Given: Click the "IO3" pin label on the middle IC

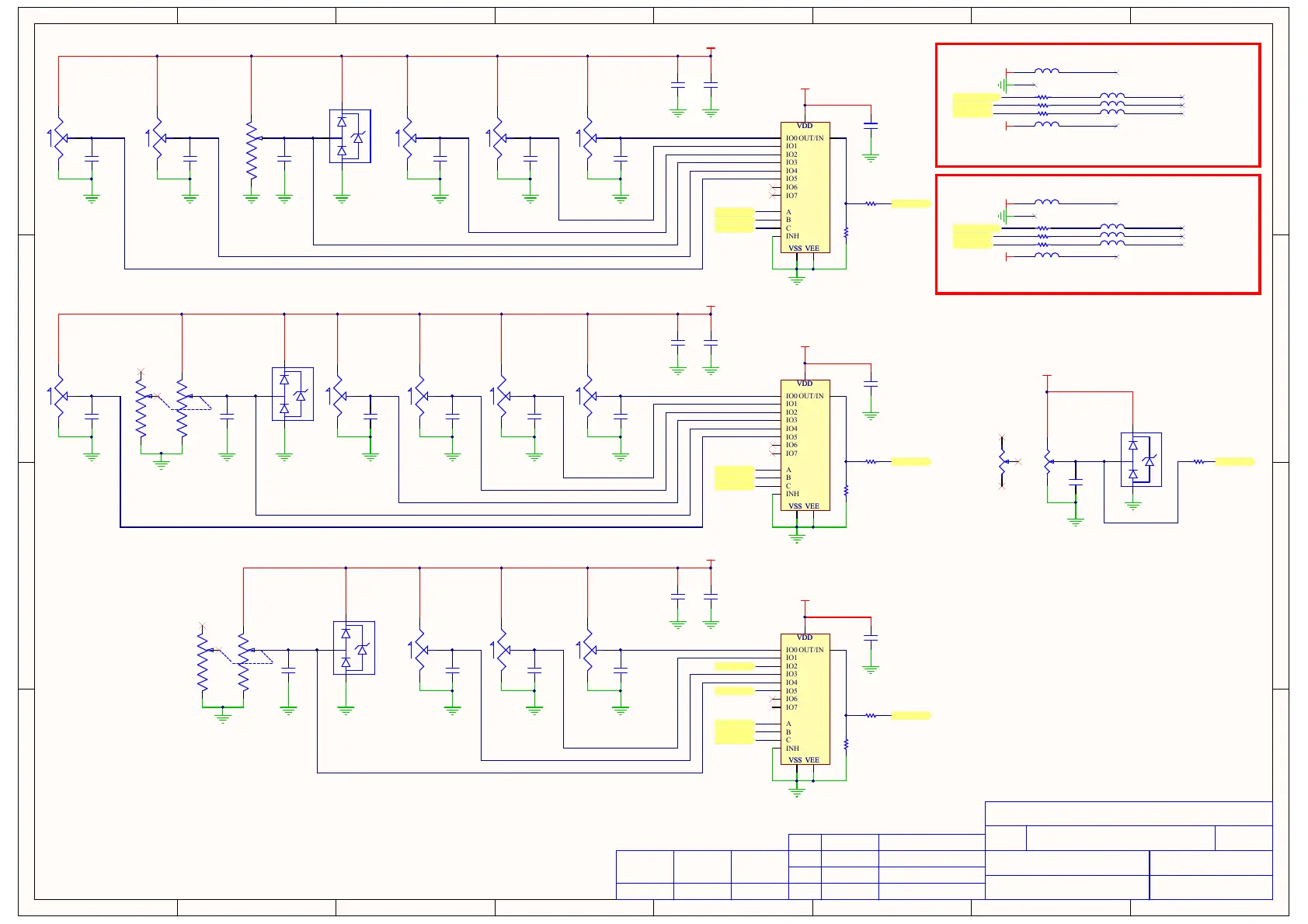Looking at the screenshot, I should [x=791, y=420].
